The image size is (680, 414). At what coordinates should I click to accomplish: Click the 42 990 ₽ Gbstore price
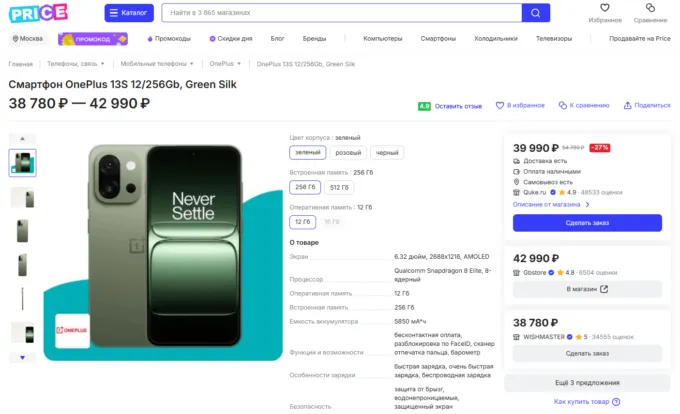click(536, 258)
